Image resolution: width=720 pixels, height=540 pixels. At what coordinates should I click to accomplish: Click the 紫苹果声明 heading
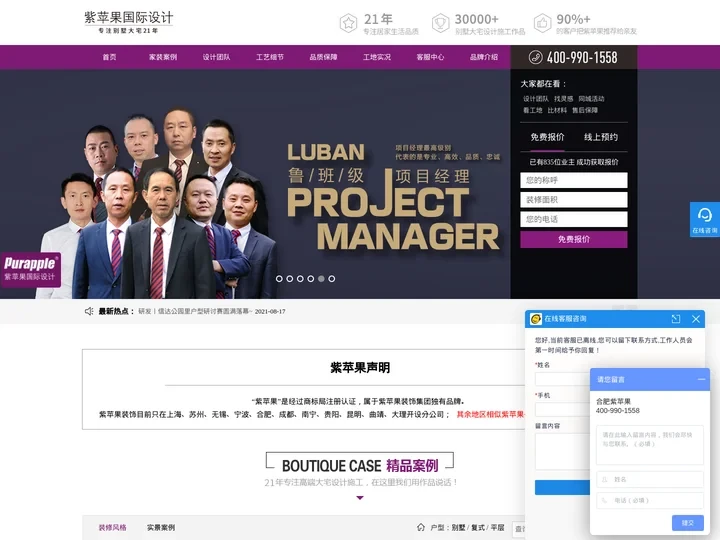coord(360,367)
